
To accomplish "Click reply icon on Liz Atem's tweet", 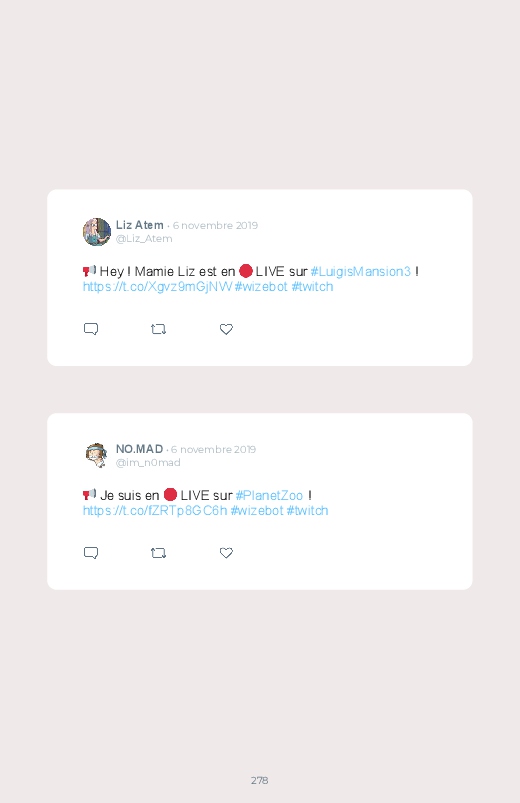I will coord(91,329).
